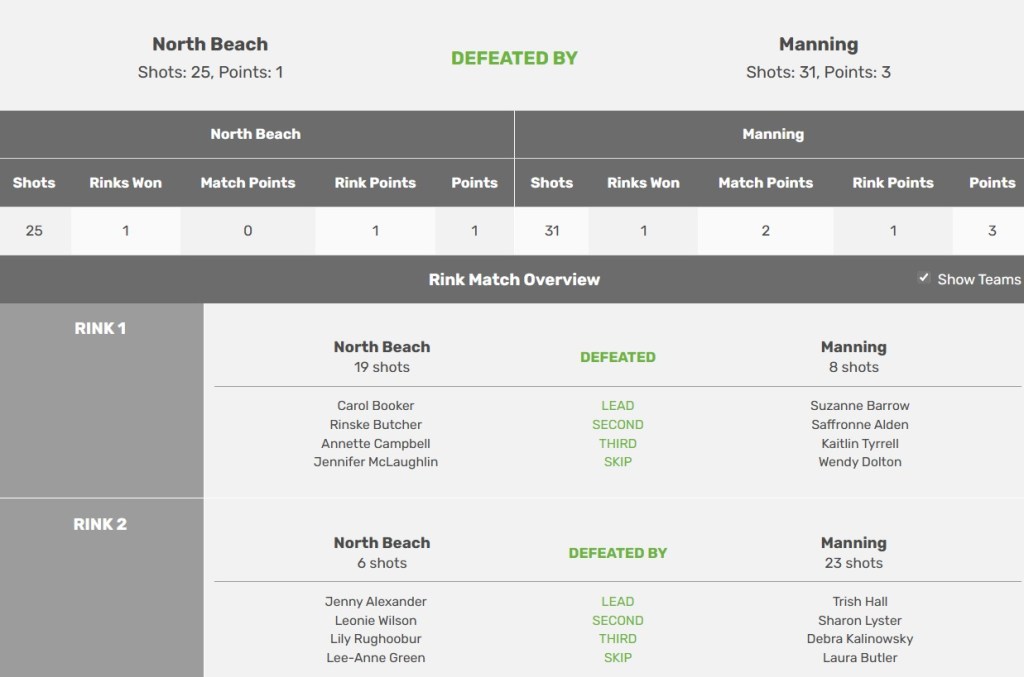This screenshot has width=1024, height=677.
Task: Click the RINK 2 side label
Action: click(100, 524)
